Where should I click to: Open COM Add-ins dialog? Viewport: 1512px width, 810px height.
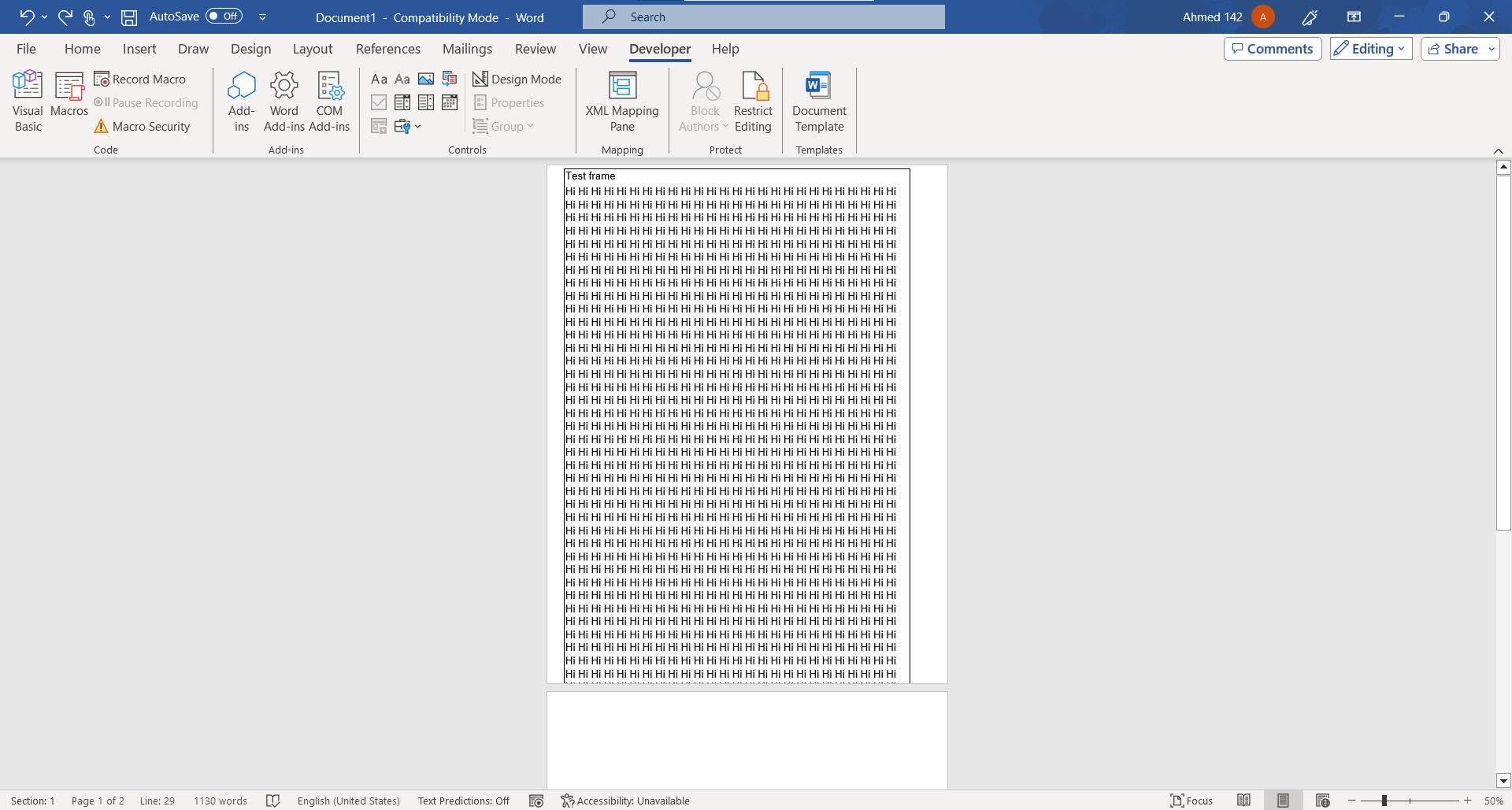tap(329, 102)
